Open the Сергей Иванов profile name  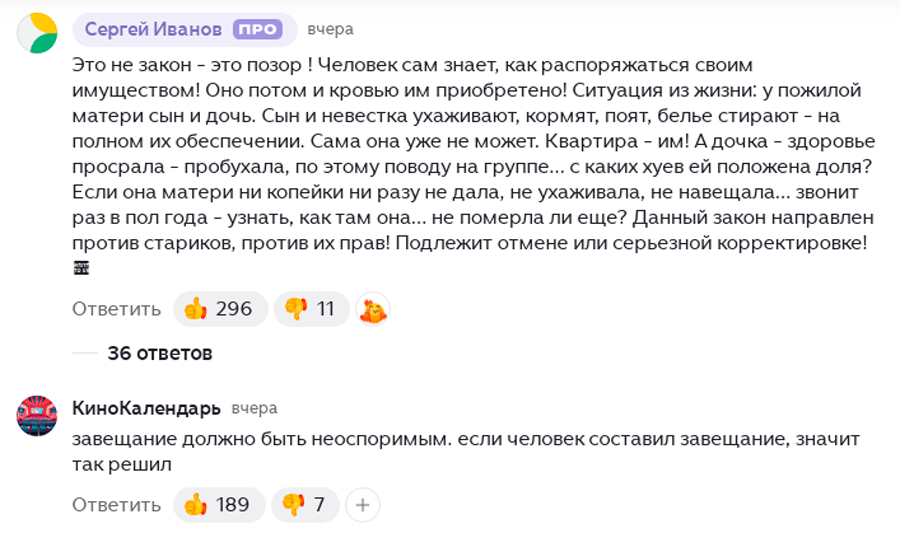153,29
